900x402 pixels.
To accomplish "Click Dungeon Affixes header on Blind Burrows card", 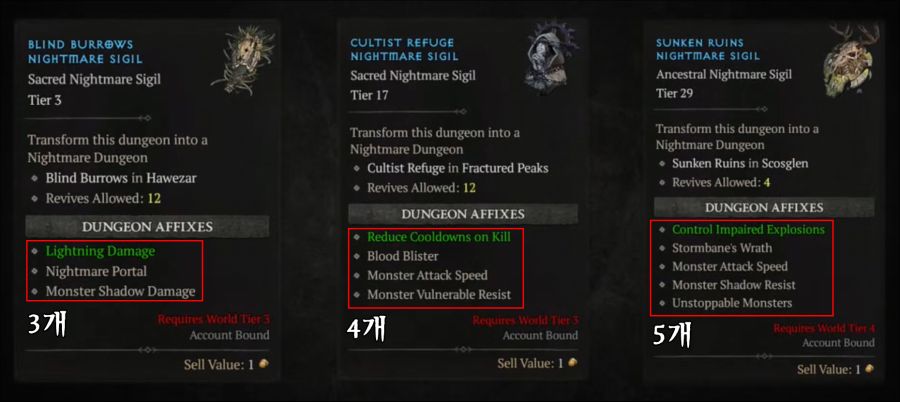I will coord(148,226).
